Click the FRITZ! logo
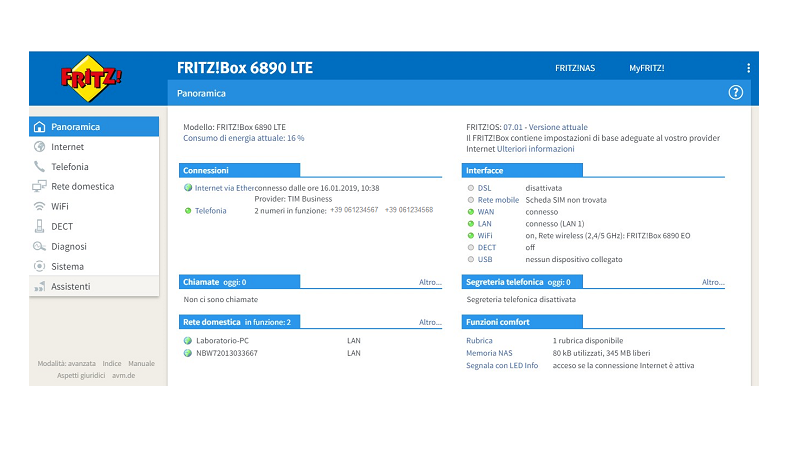This screenshot has width=800, height=450. [x=91, y=79]
